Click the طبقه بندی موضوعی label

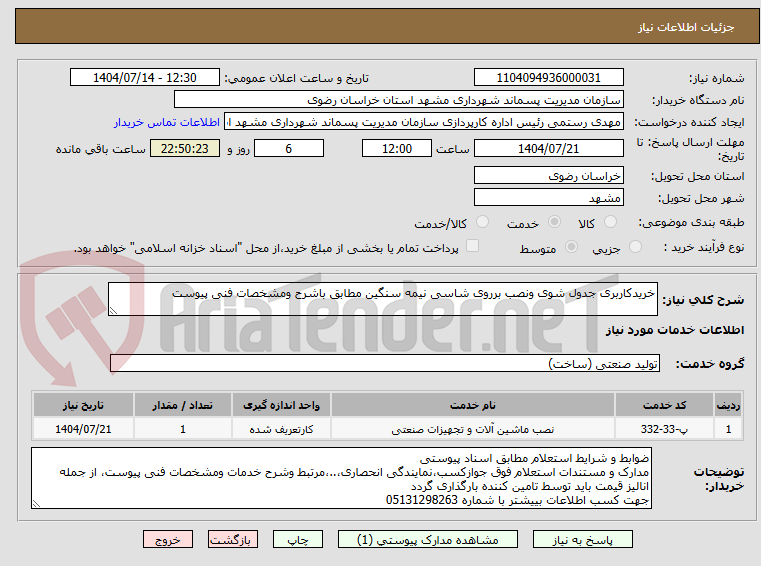691,223
